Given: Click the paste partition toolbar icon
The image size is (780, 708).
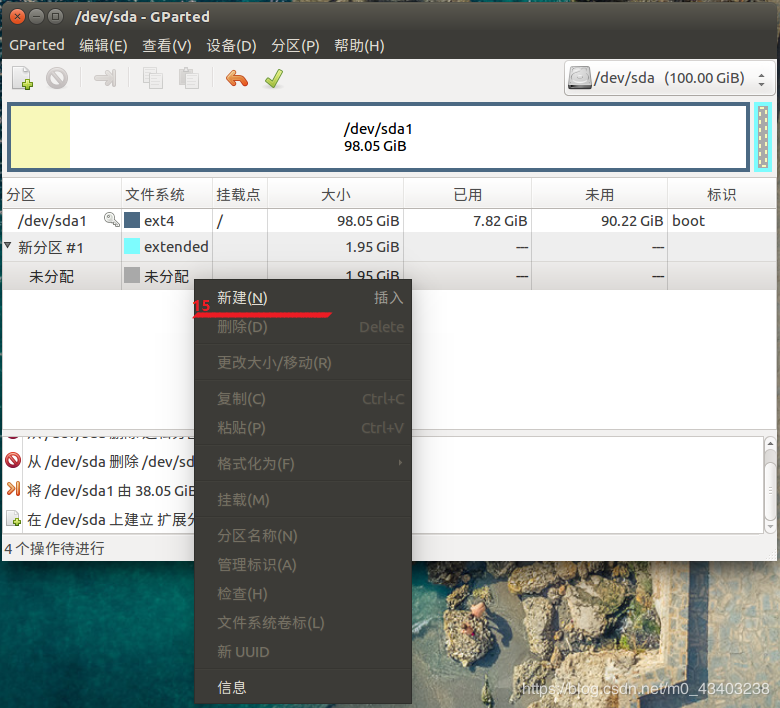Looking at the screenshot, I should (x=189, y=78).
